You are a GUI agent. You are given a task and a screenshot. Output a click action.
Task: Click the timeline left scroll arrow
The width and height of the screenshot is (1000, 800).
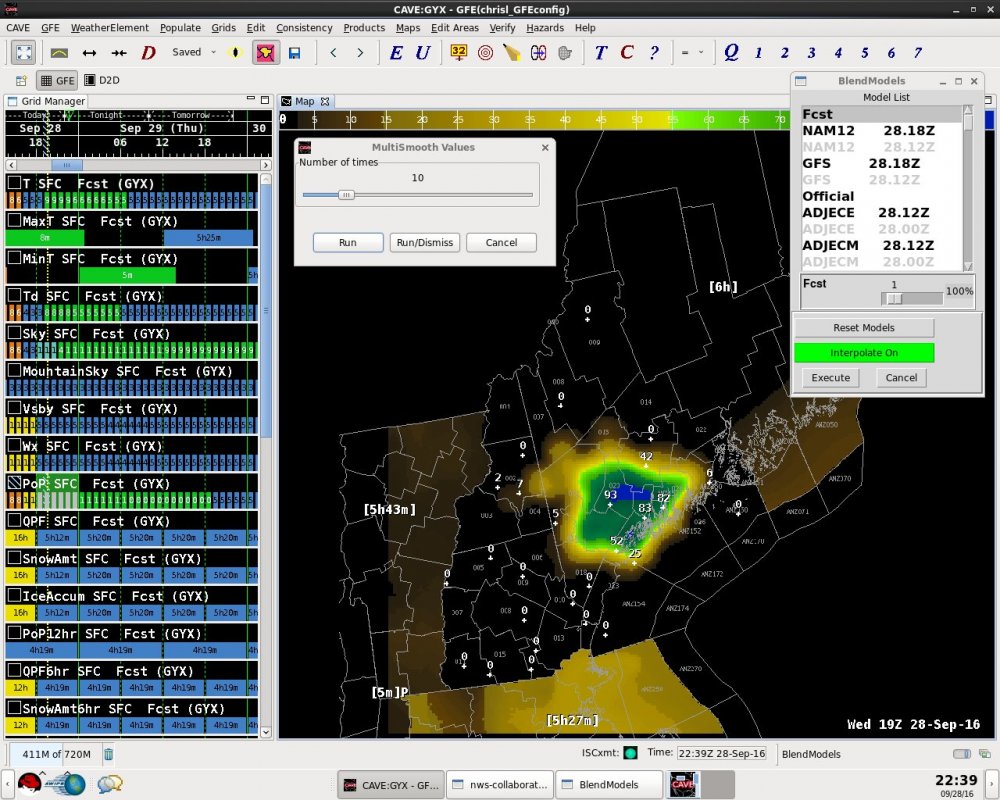[x=11, y=165]
